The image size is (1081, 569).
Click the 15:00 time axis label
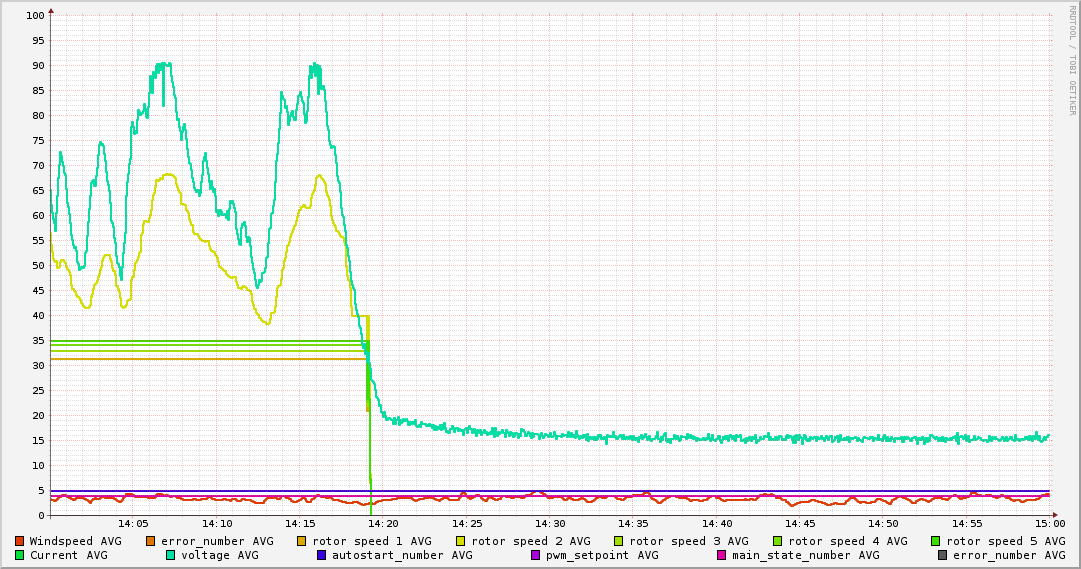1049,524
